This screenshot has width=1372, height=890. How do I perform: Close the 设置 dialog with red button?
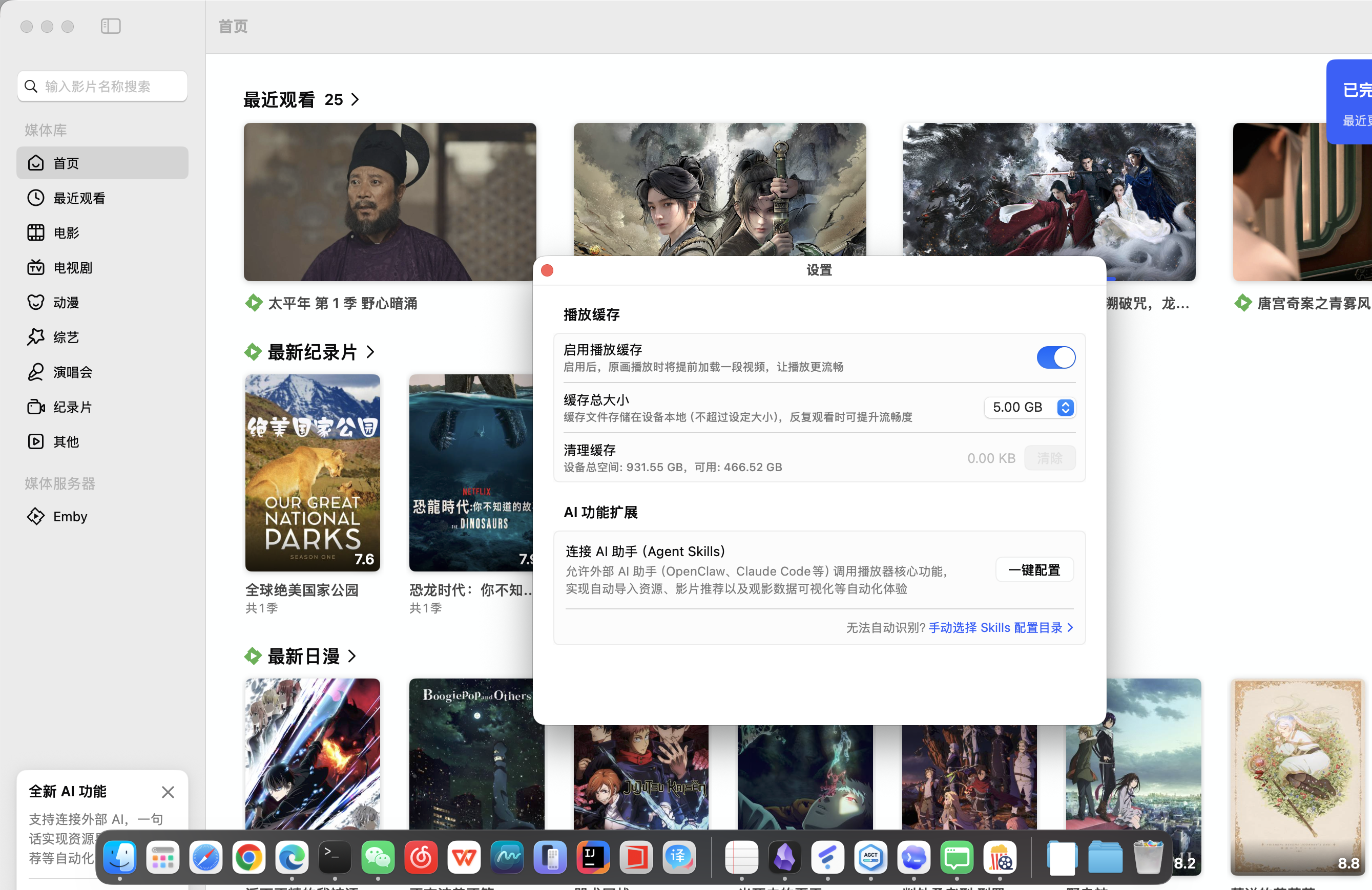pyautogui.click(x=548, y=270)
